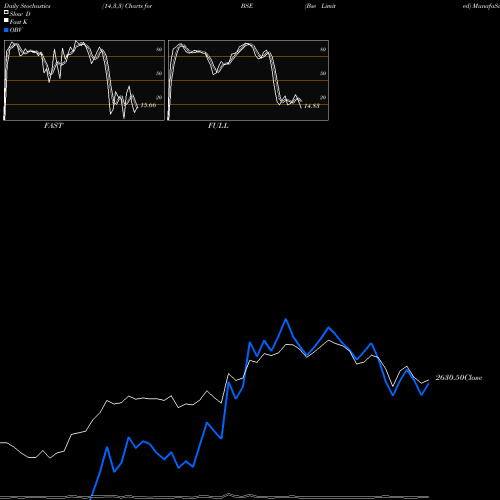Click the '2630.50Close' price label

(x=459, y=378)
